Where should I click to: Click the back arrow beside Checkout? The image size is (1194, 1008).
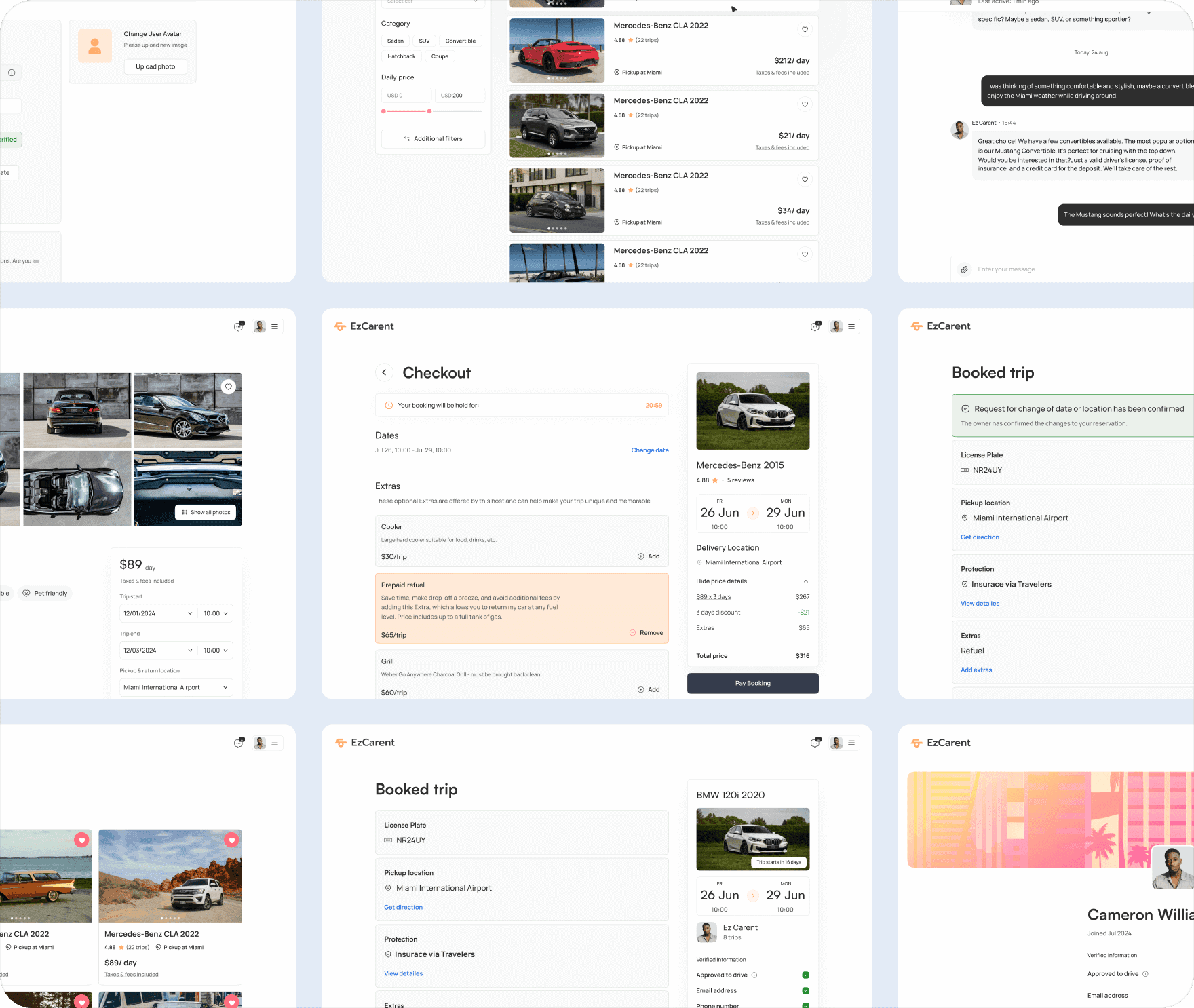coord(384,372)
